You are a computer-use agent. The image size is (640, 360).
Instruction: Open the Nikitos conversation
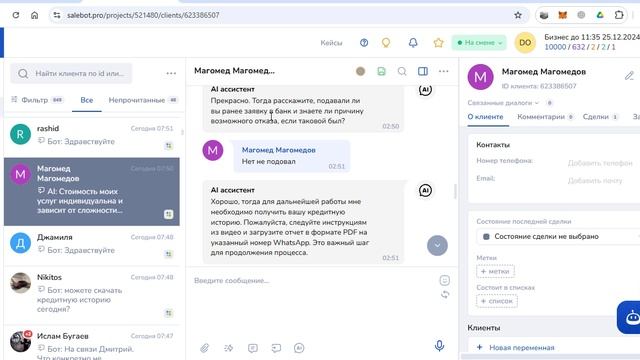coord(92,295)
